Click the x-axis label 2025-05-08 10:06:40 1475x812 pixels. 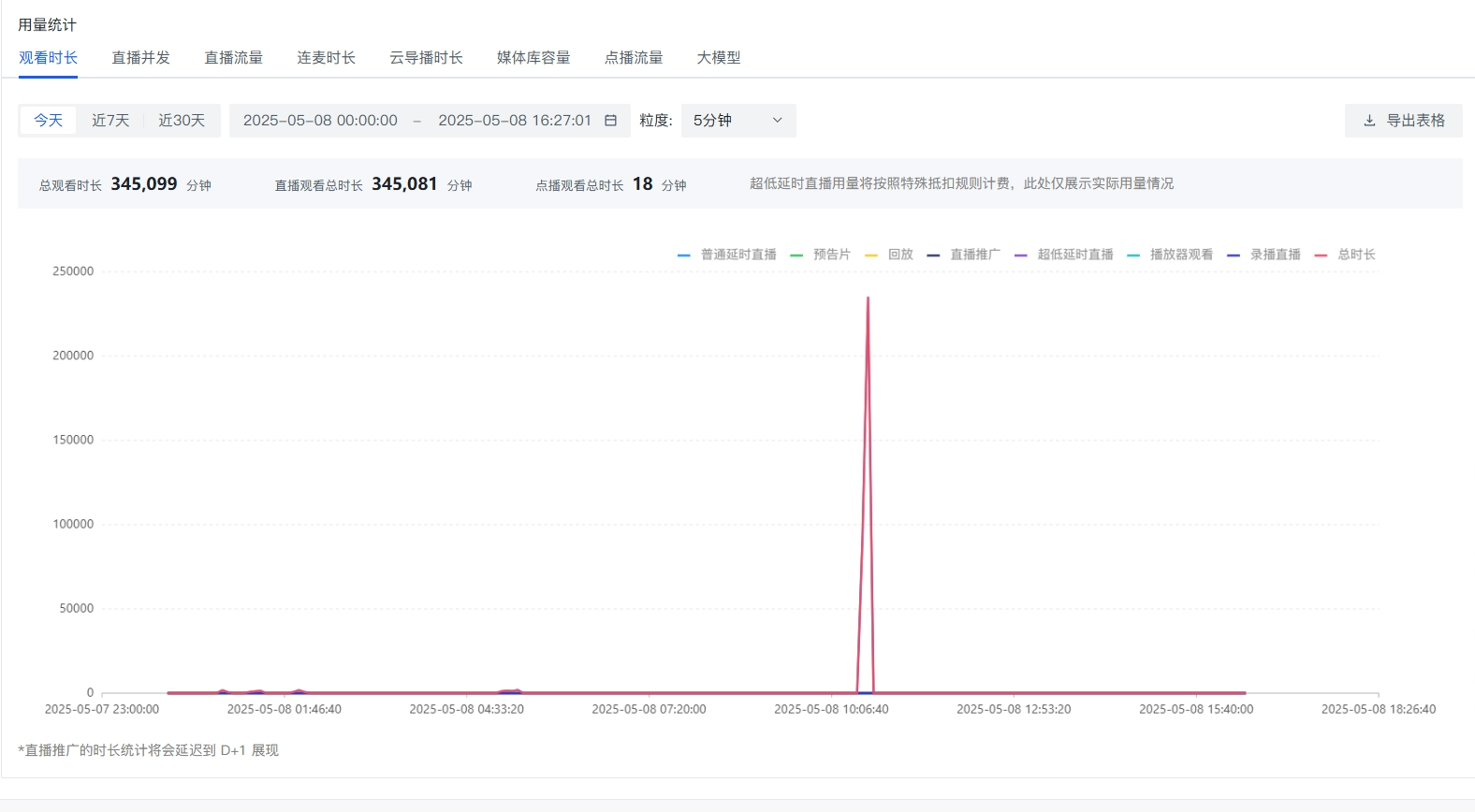click(831, 709)
